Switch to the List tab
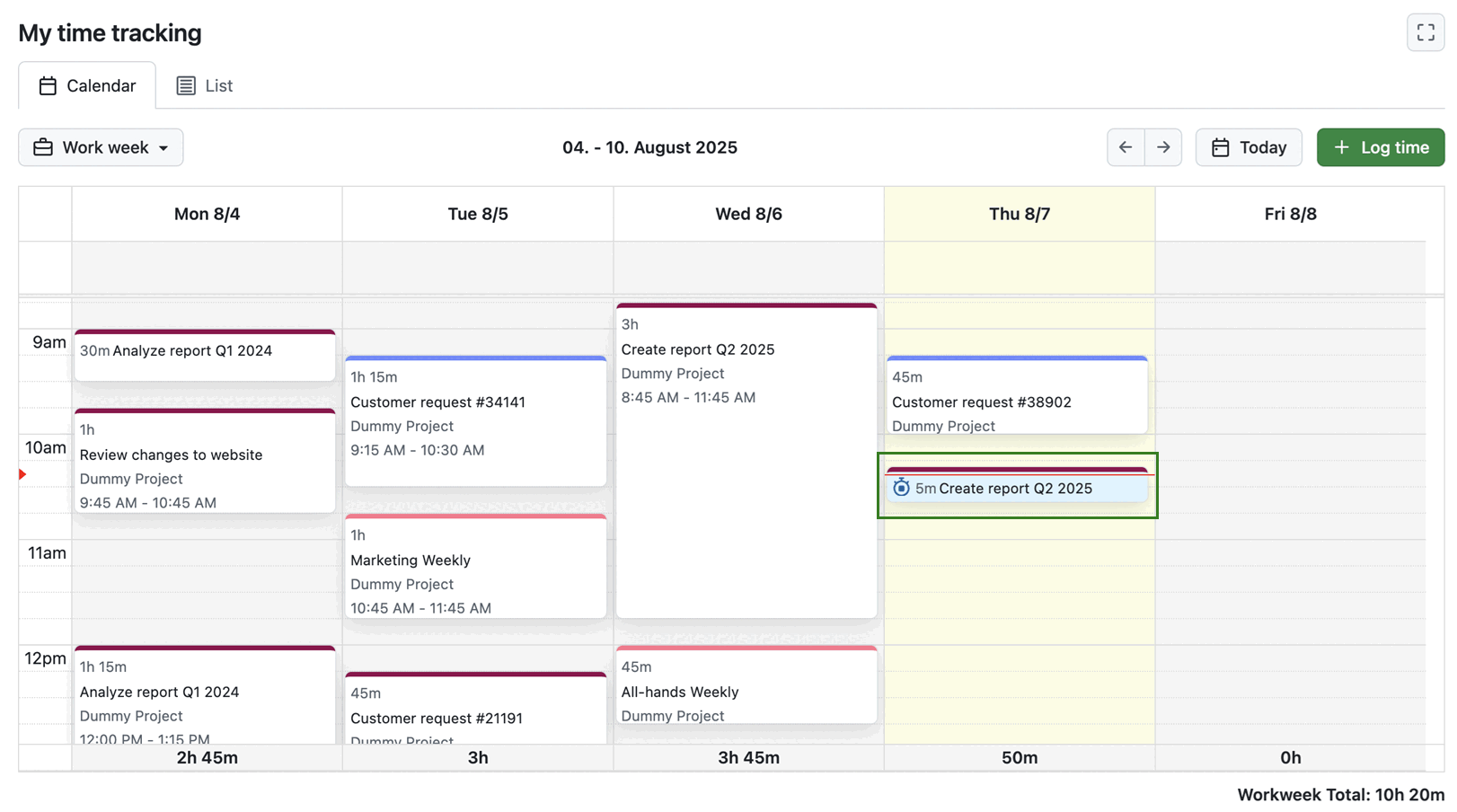 217,84
